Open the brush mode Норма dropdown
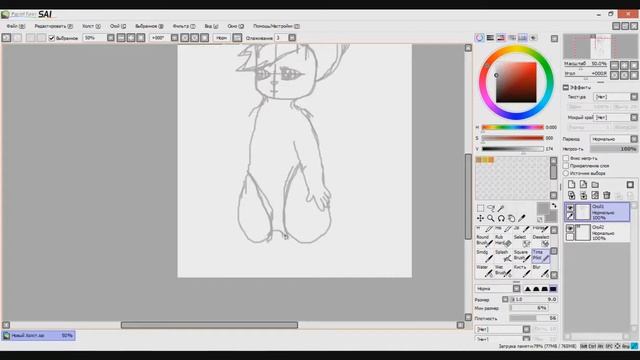 click(498, 289)
